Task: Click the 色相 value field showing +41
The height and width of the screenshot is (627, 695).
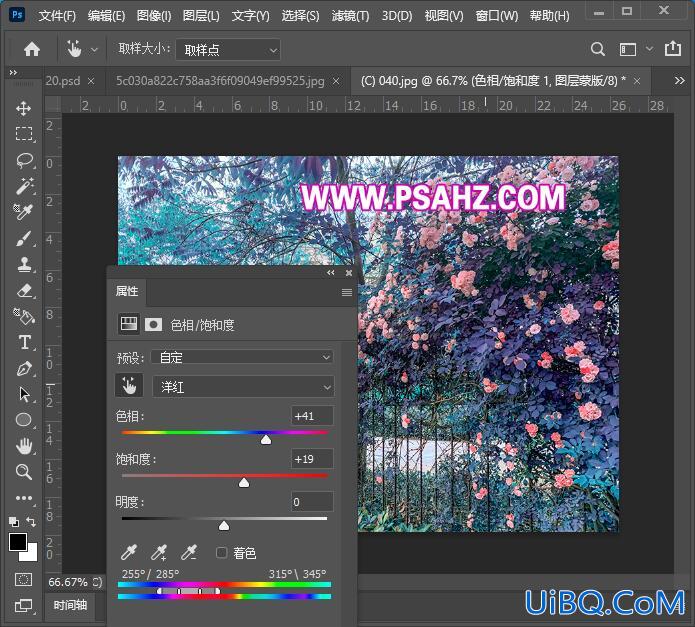Action: click(x=312, y=416)
